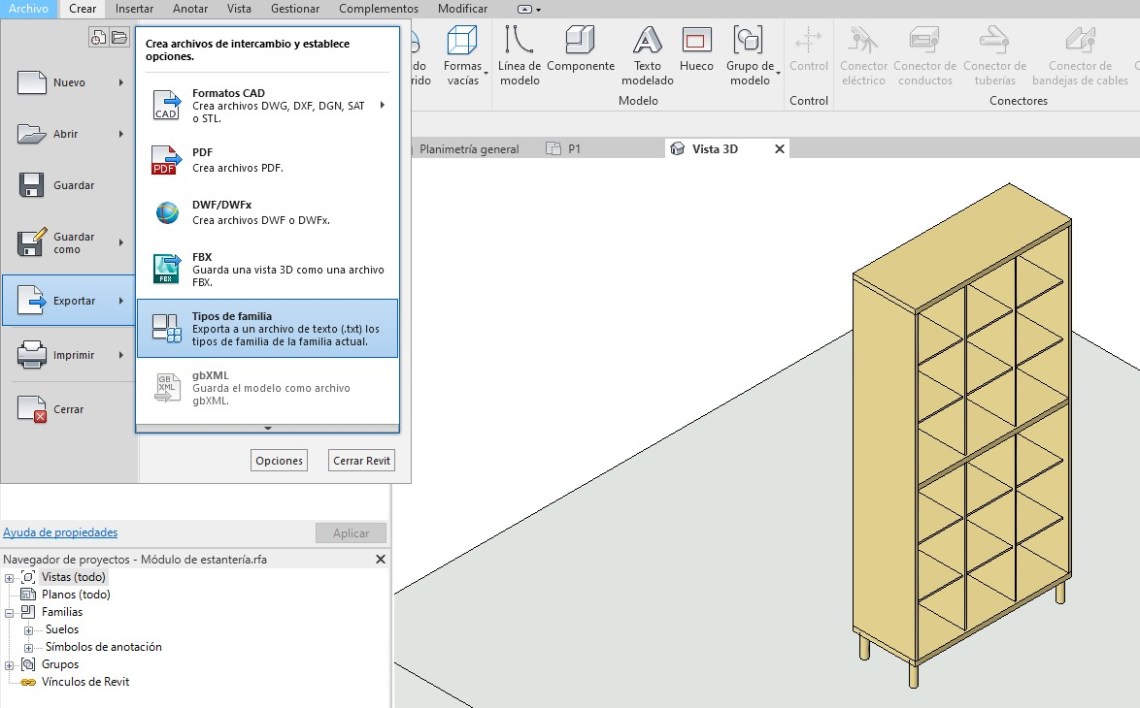Open Ayuda de propiedades link
This screenshot has width=1140, height=708.
(x=60, y=533)
